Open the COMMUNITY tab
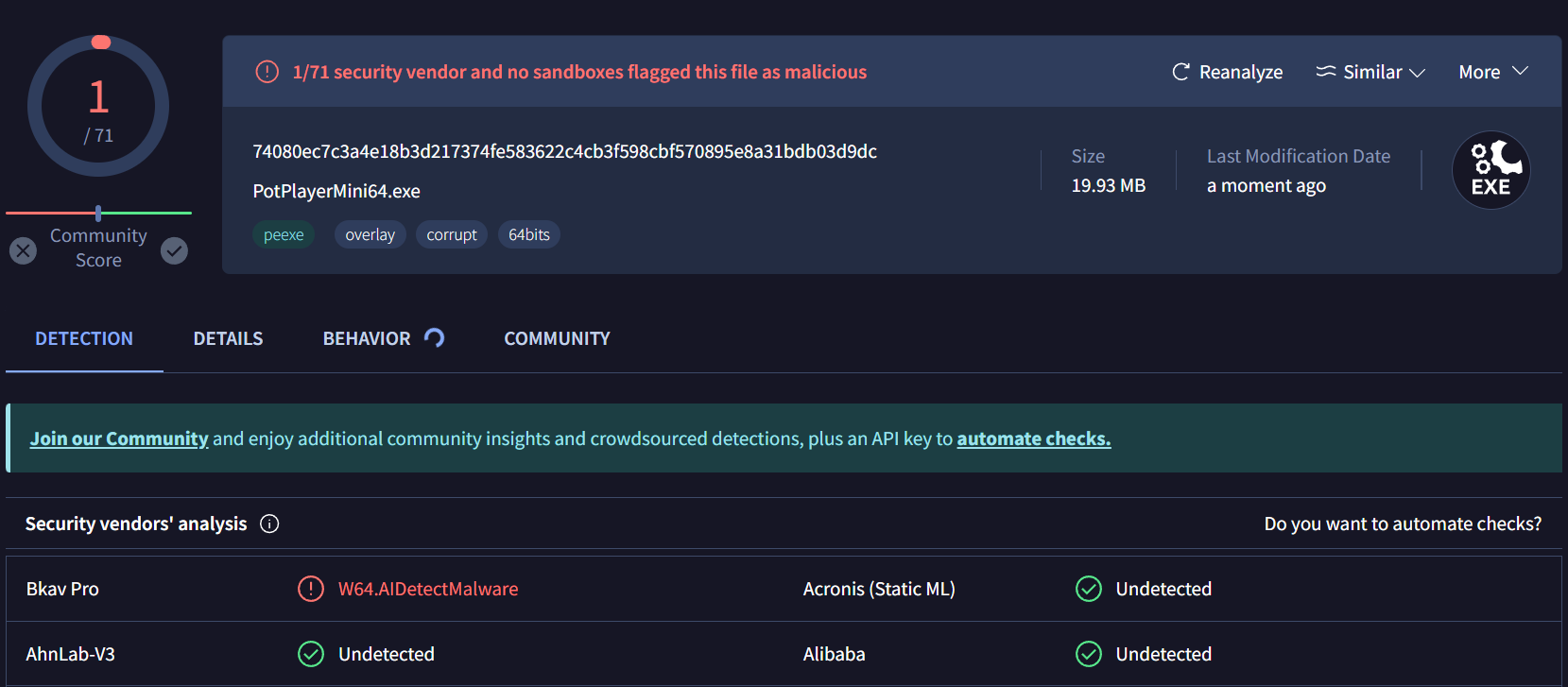This screenshot has width=1568, height=687. click(x=558, y=338)
